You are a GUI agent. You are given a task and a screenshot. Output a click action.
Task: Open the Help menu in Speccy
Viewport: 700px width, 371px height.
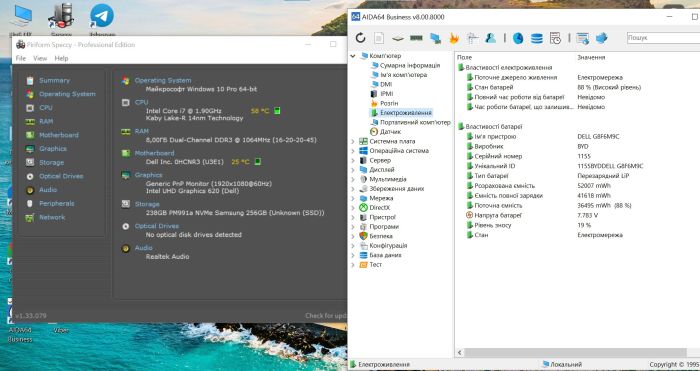(62, 58)
